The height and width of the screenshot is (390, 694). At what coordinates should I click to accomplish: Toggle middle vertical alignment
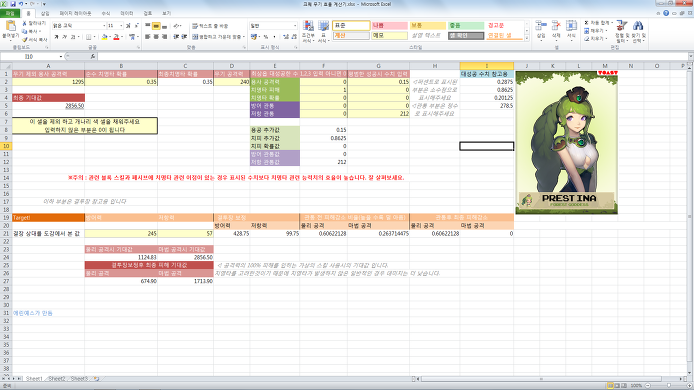(x=156, y=26)
